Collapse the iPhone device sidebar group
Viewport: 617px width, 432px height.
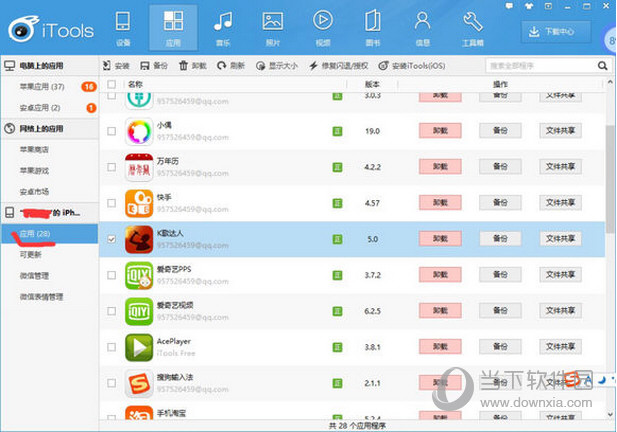pos(50,213)
